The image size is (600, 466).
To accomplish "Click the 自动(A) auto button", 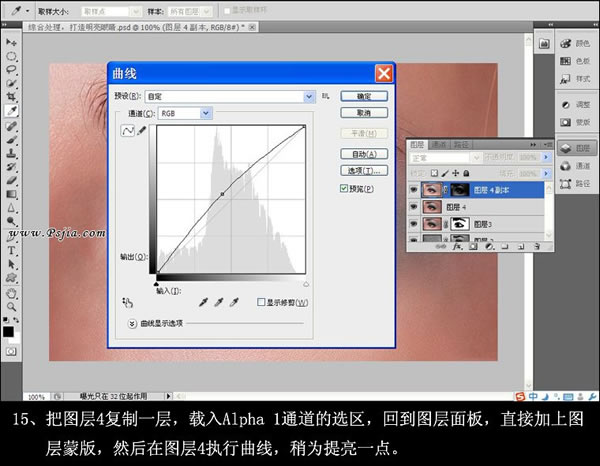I will 364,154.
